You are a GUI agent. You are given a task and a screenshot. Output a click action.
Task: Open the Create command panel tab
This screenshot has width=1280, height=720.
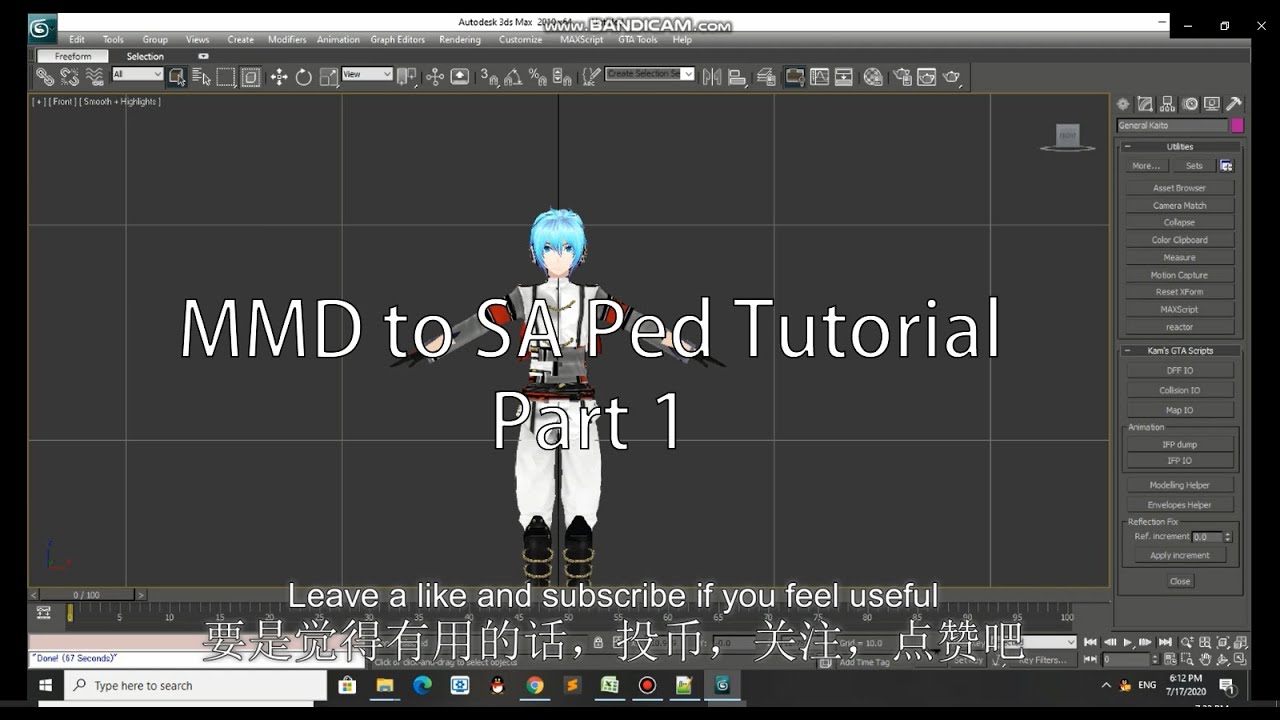point(1123,104)
